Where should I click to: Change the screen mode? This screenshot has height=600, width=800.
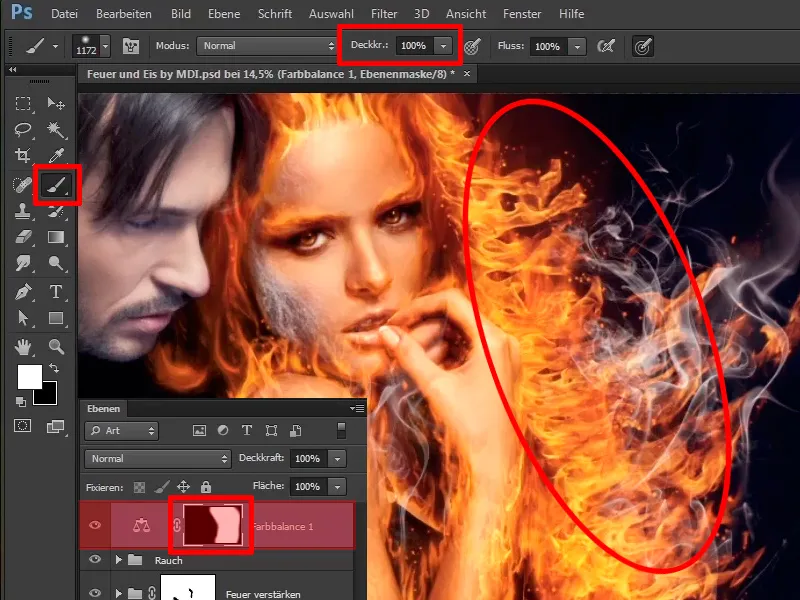click(56, 427)
